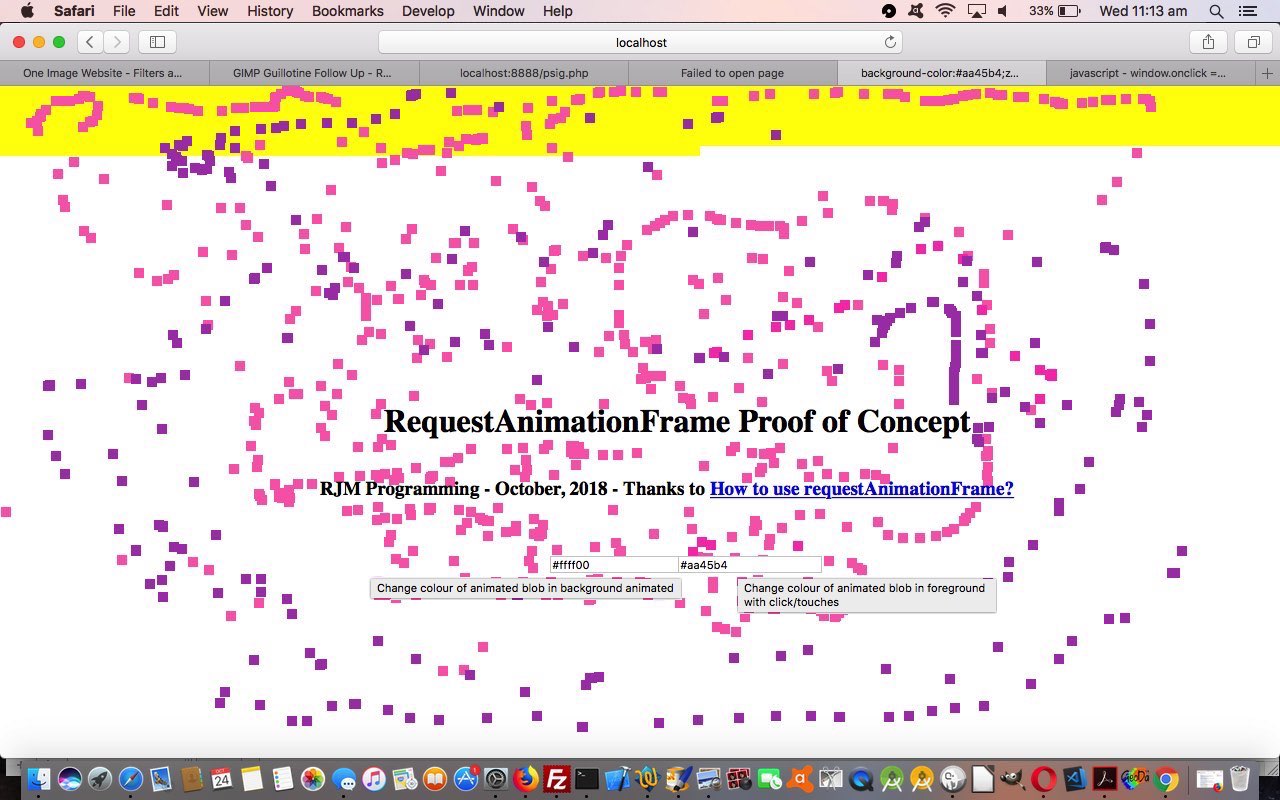
Task: Click the Wed 11:13 am clock
Action: pyautogui.click(x=1143, y=11)
